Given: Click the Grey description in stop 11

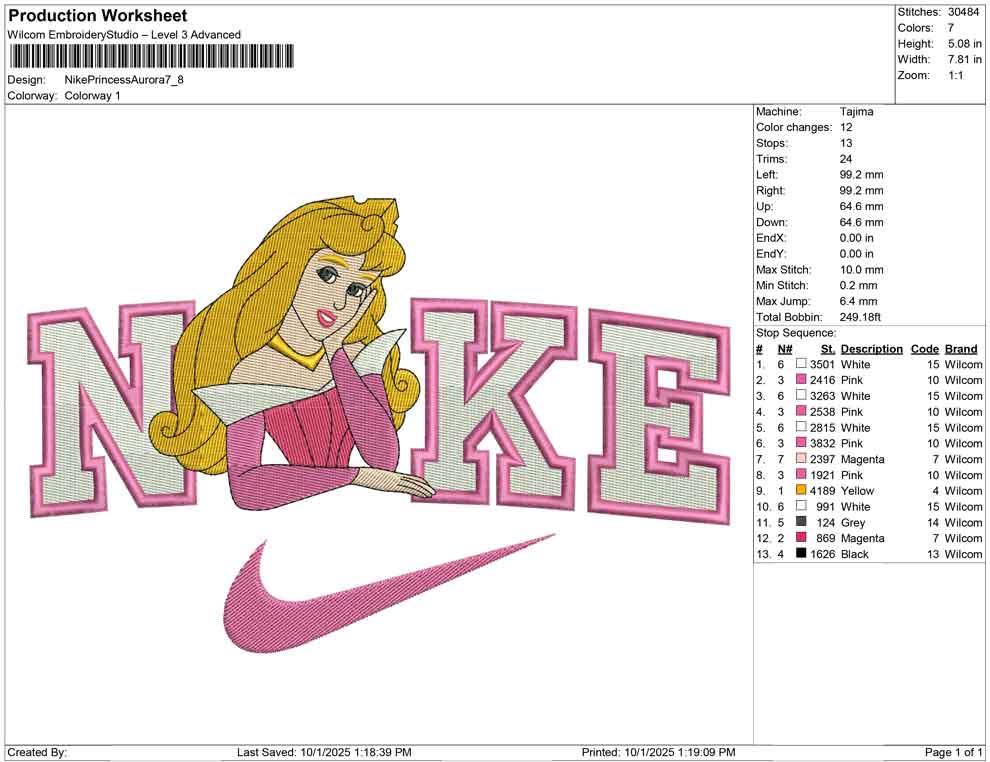Looking at the screenshot, I should pyautogui.click(x=852, y=522).
